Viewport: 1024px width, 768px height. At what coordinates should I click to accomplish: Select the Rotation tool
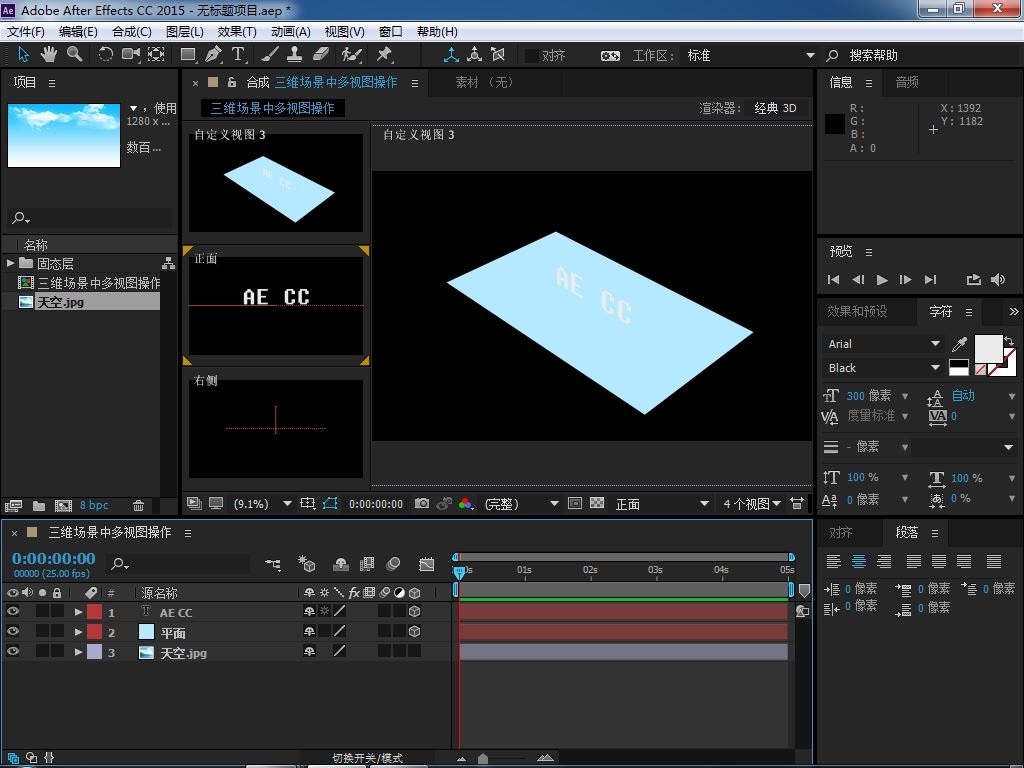coord(105,55)
